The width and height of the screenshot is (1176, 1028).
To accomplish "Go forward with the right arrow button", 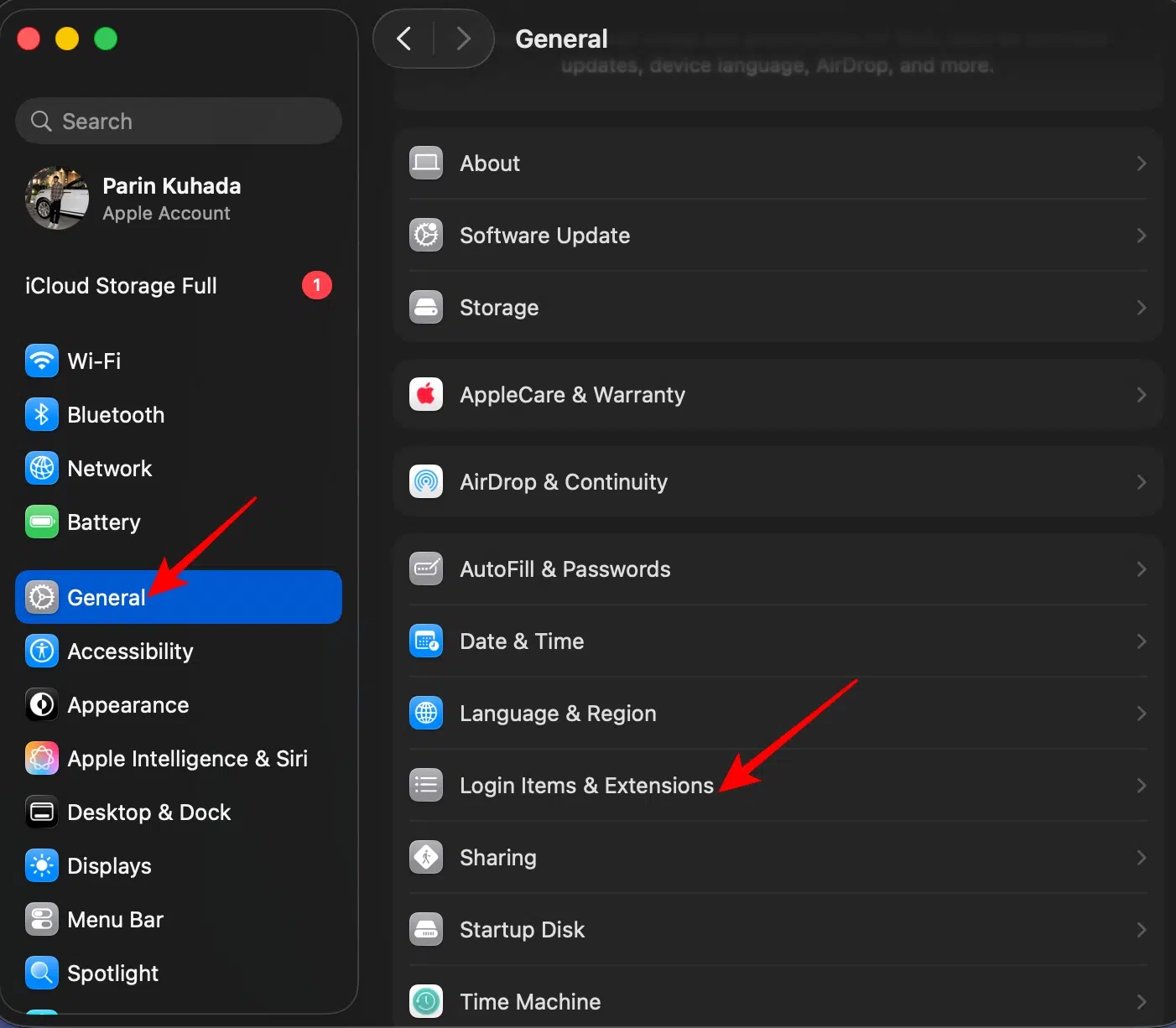I will [x=463, y=39].
